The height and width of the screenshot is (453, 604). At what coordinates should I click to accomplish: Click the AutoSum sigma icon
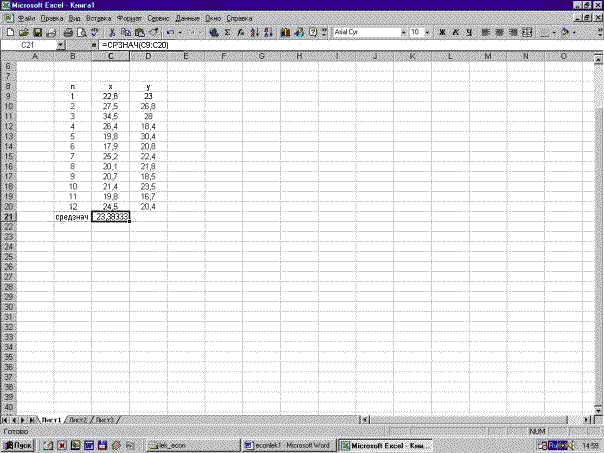[x=228, y=32]
